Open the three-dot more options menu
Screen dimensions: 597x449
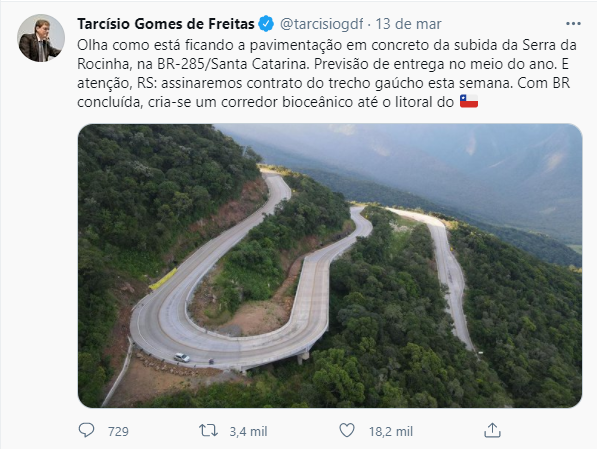(x=573, y=24)
